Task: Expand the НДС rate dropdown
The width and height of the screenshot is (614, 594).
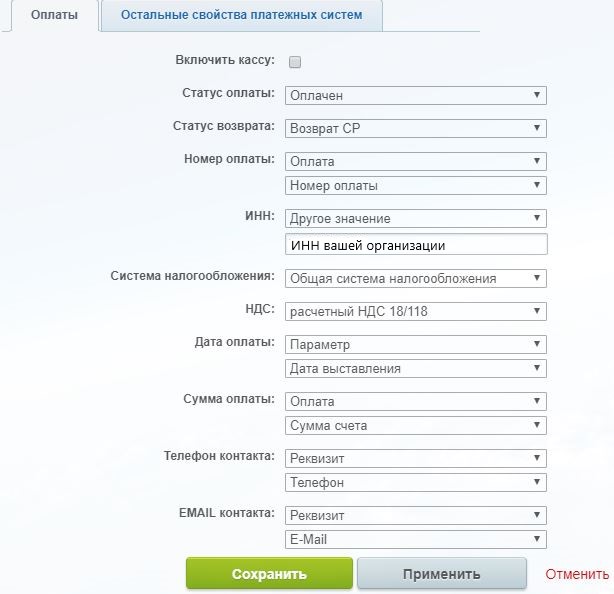Action: (x=416, y=311)
